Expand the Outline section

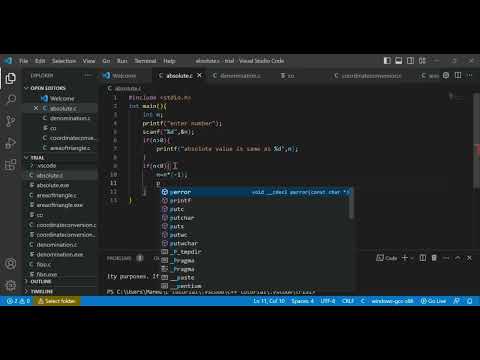tap(41, 282)
